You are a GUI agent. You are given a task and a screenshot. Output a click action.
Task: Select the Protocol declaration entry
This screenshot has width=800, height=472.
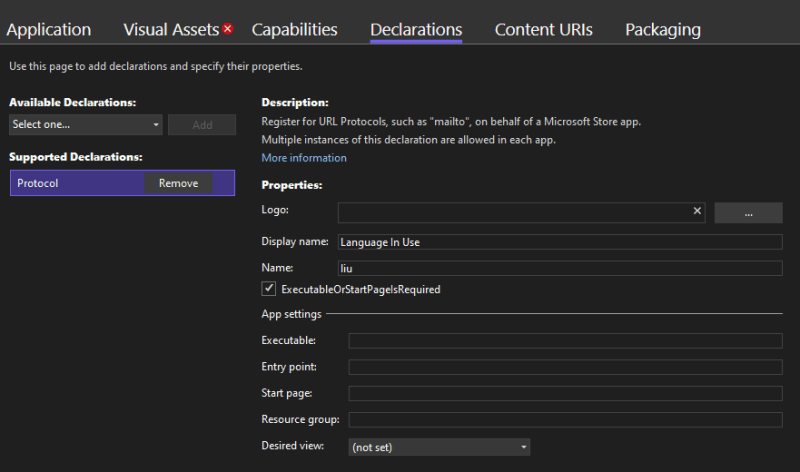122,183
